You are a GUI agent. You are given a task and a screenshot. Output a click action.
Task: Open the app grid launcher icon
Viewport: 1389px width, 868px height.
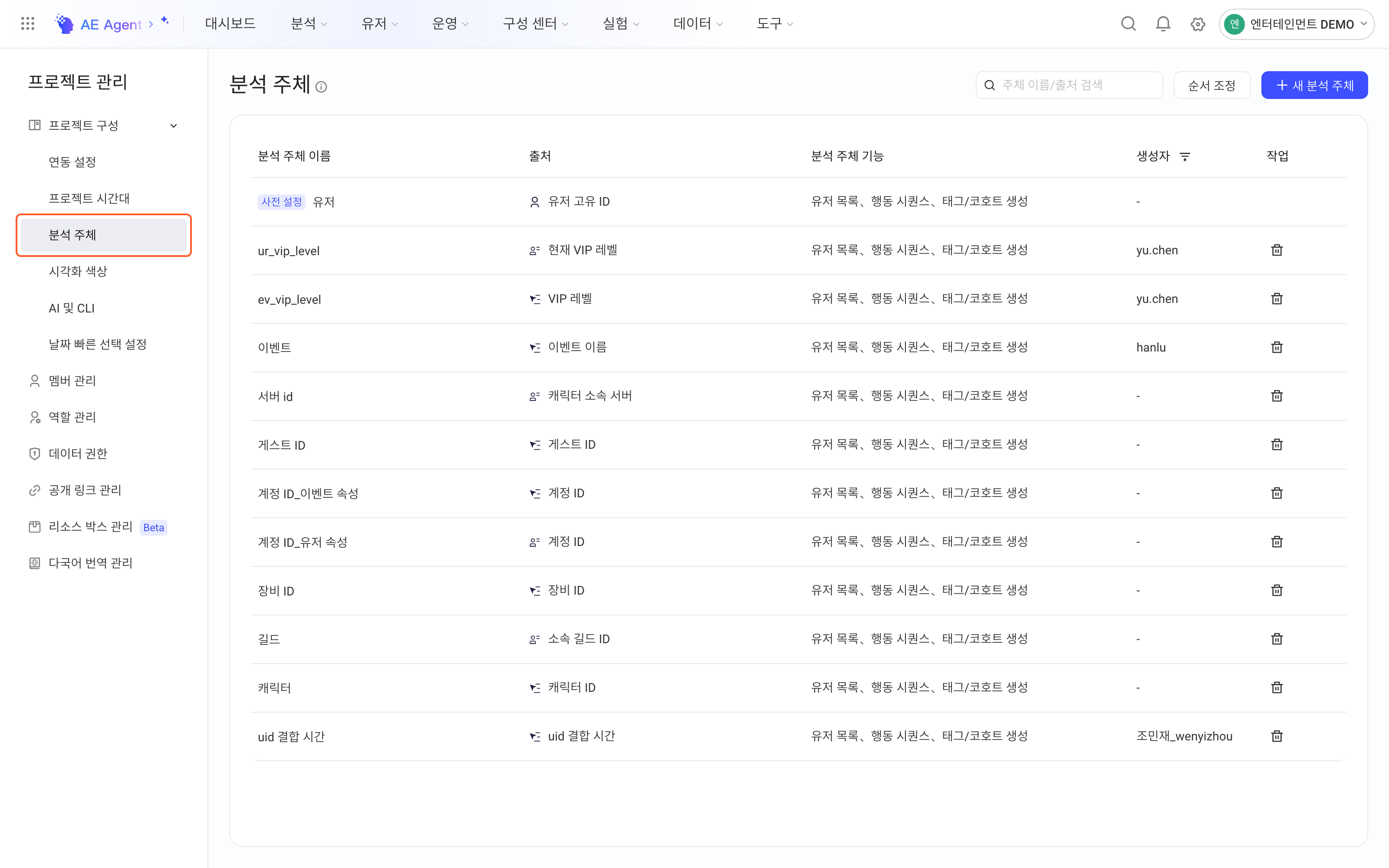pos(27,23)
